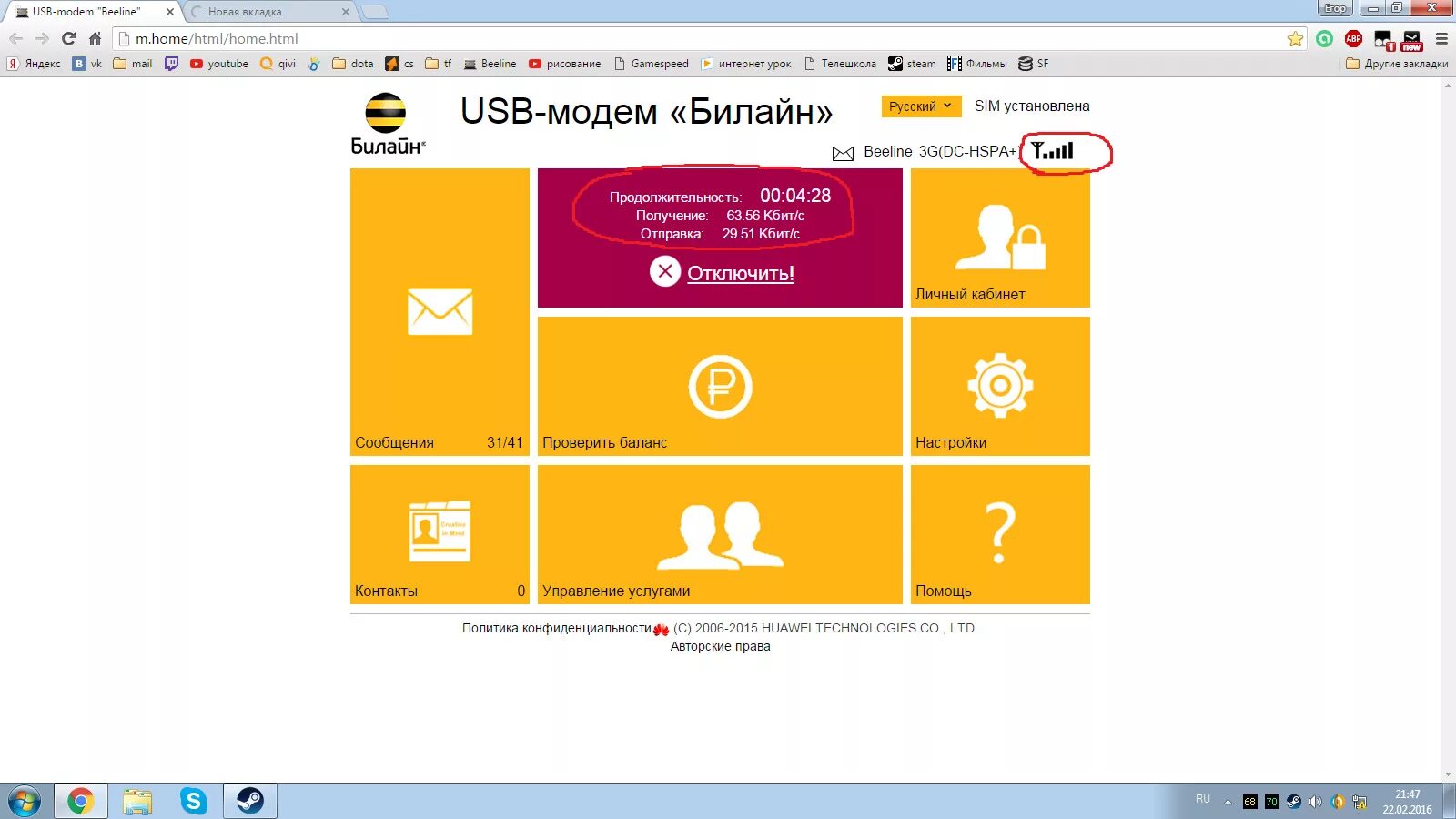Expand the Русский language dropdown
Viewport: 1456px width, 819px height.
pos(921,106)
